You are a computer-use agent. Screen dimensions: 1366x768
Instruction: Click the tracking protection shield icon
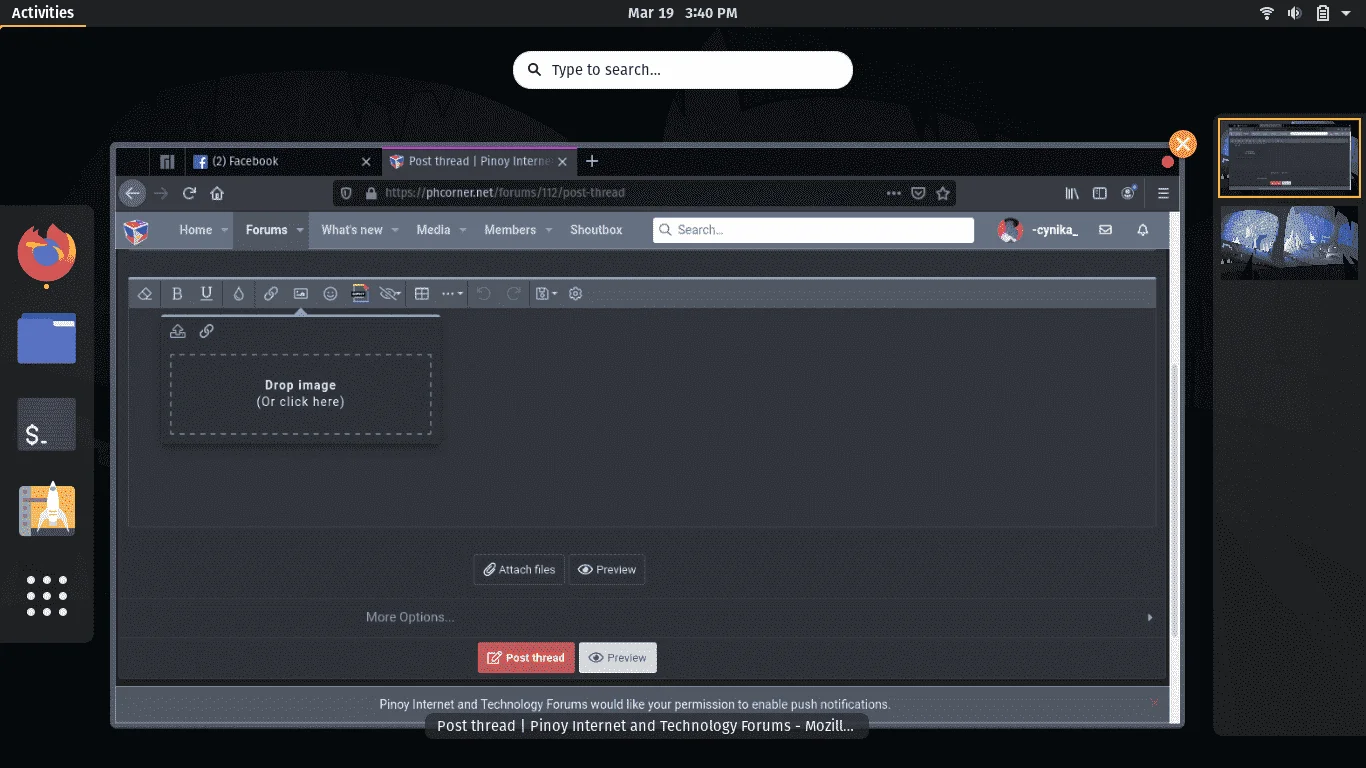point(347,193)
